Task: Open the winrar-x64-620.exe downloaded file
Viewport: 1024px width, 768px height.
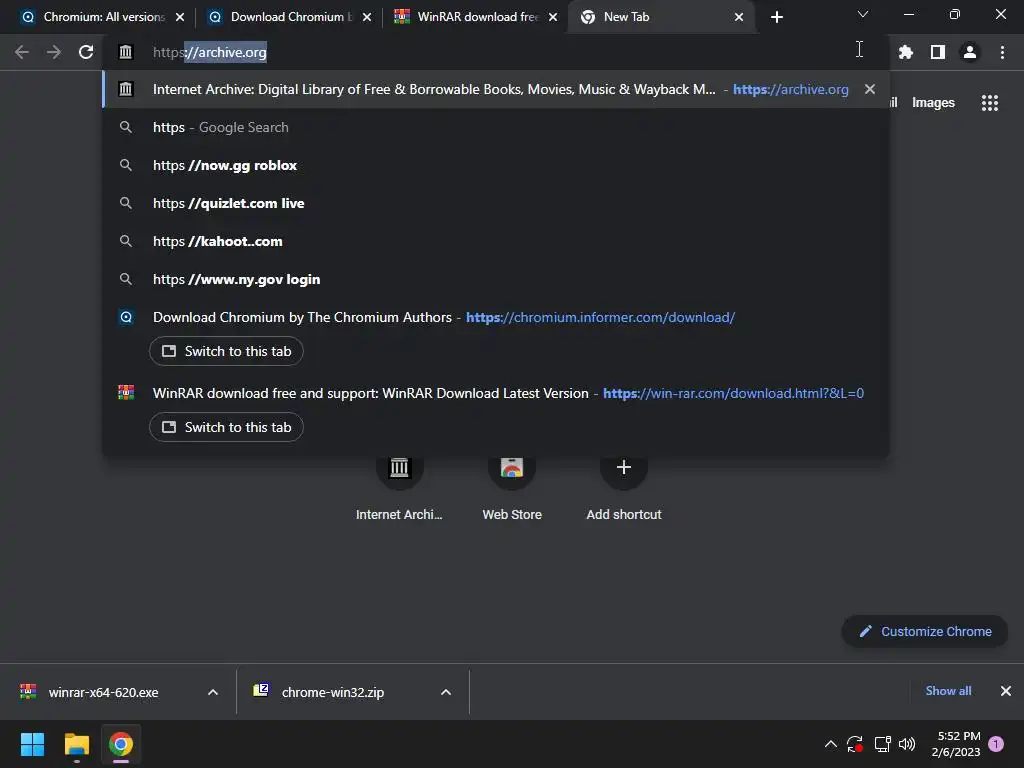Action: pos(104,692)
